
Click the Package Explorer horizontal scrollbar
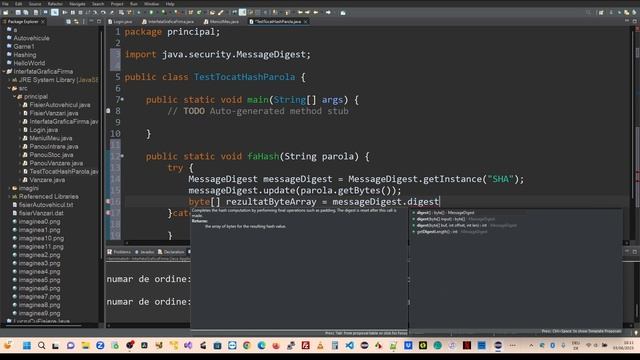(43, 326)
